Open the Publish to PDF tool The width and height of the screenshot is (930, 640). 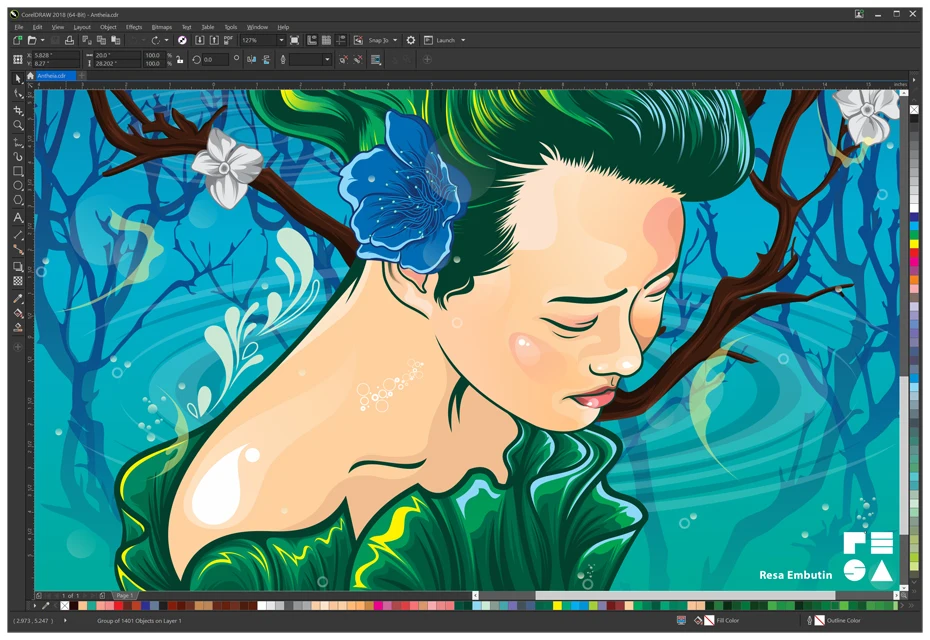230,39
